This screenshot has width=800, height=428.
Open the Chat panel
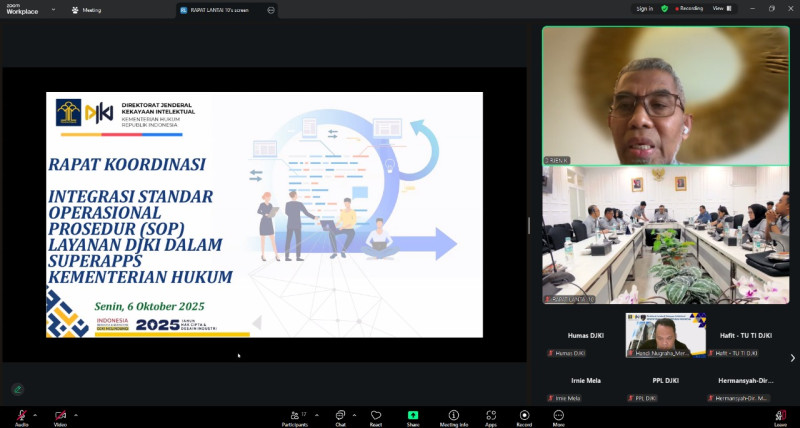pyautogui.click(x=340, y=415)
